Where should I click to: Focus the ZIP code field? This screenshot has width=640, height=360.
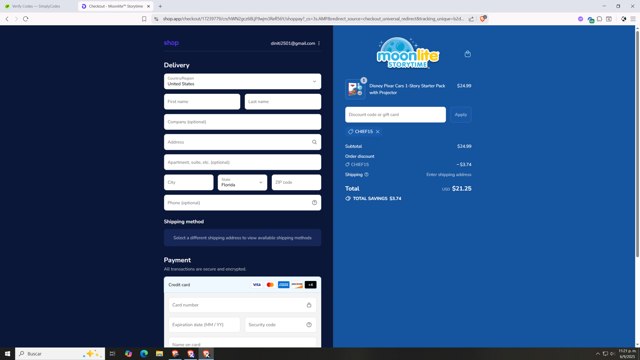click(296, 182)
